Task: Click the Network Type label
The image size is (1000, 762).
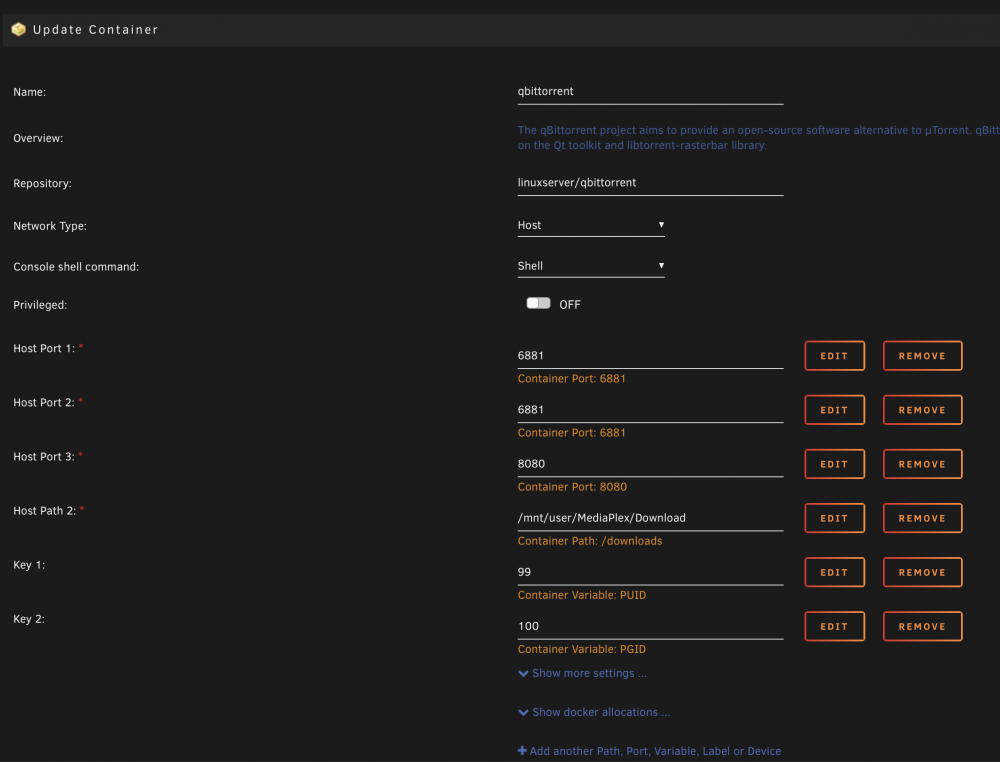Action: (x=50, y=226)
